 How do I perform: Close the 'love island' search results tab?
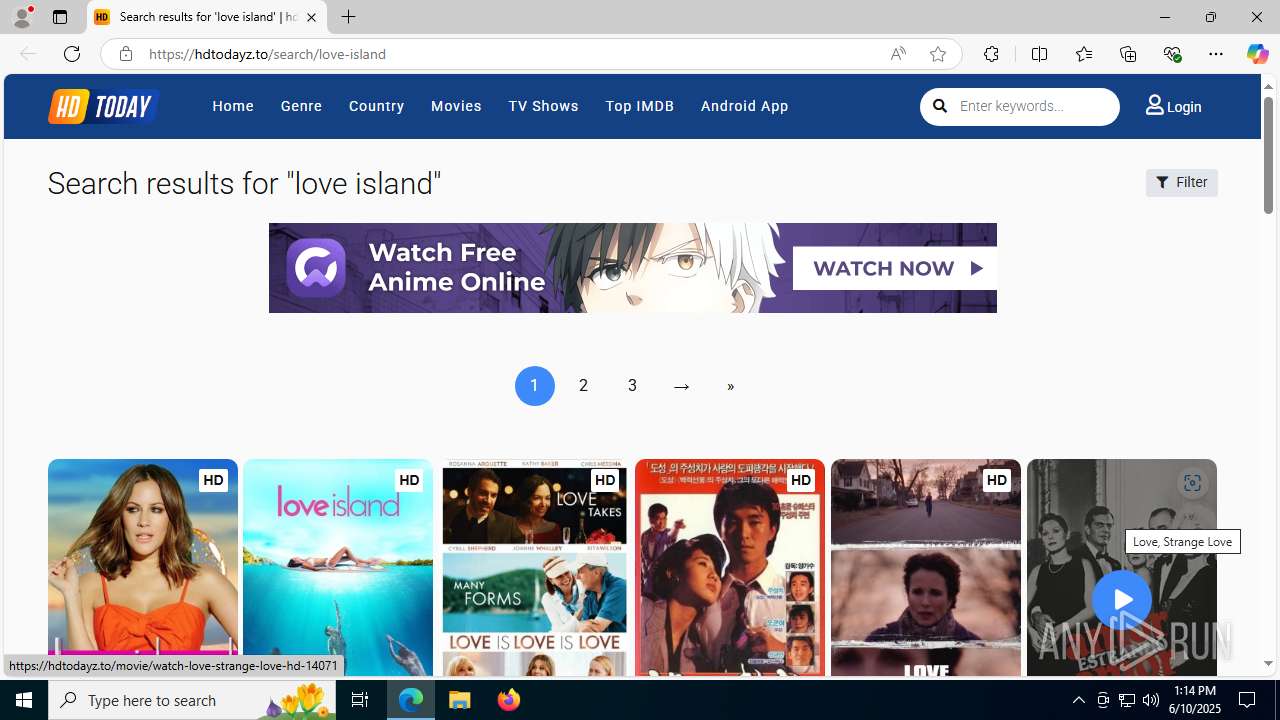[x=311, y=17]
